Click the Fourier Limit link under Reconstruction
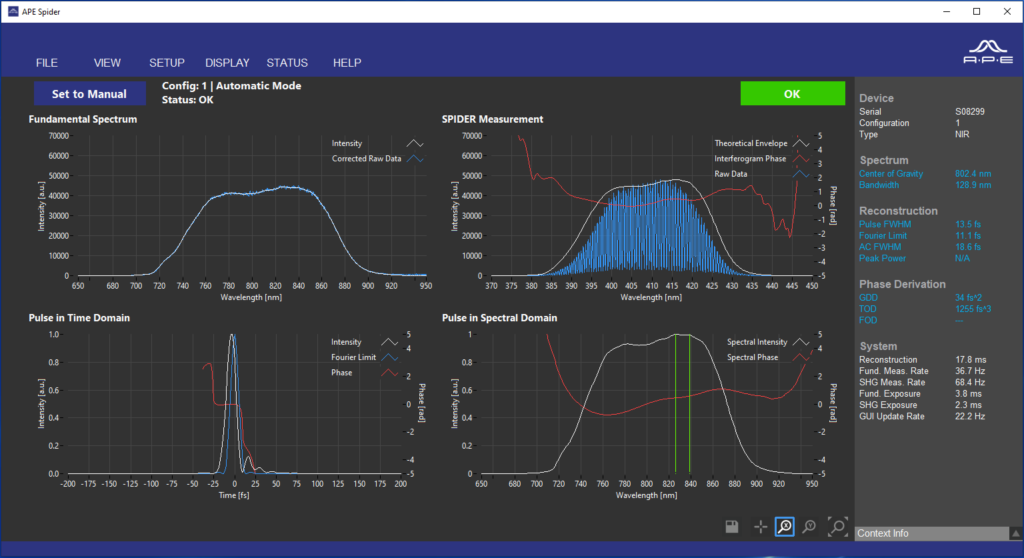This screenshot has height=558, width=1024. [x=883, y=236]
